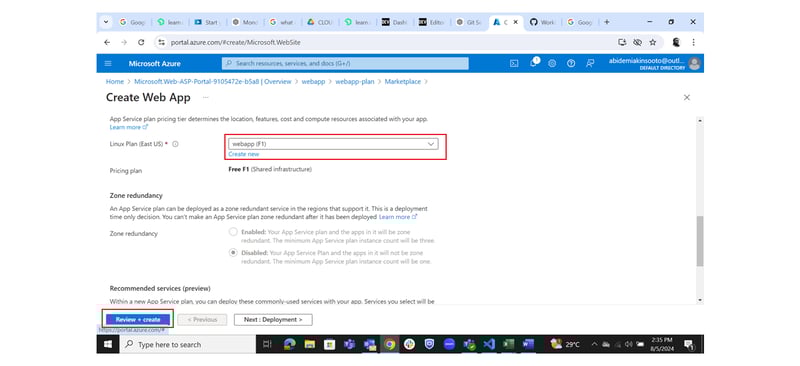Select the Enabled zone redundancy option
Screen dimensions: 800x366
pyautogui.click(x=233, y=232)
